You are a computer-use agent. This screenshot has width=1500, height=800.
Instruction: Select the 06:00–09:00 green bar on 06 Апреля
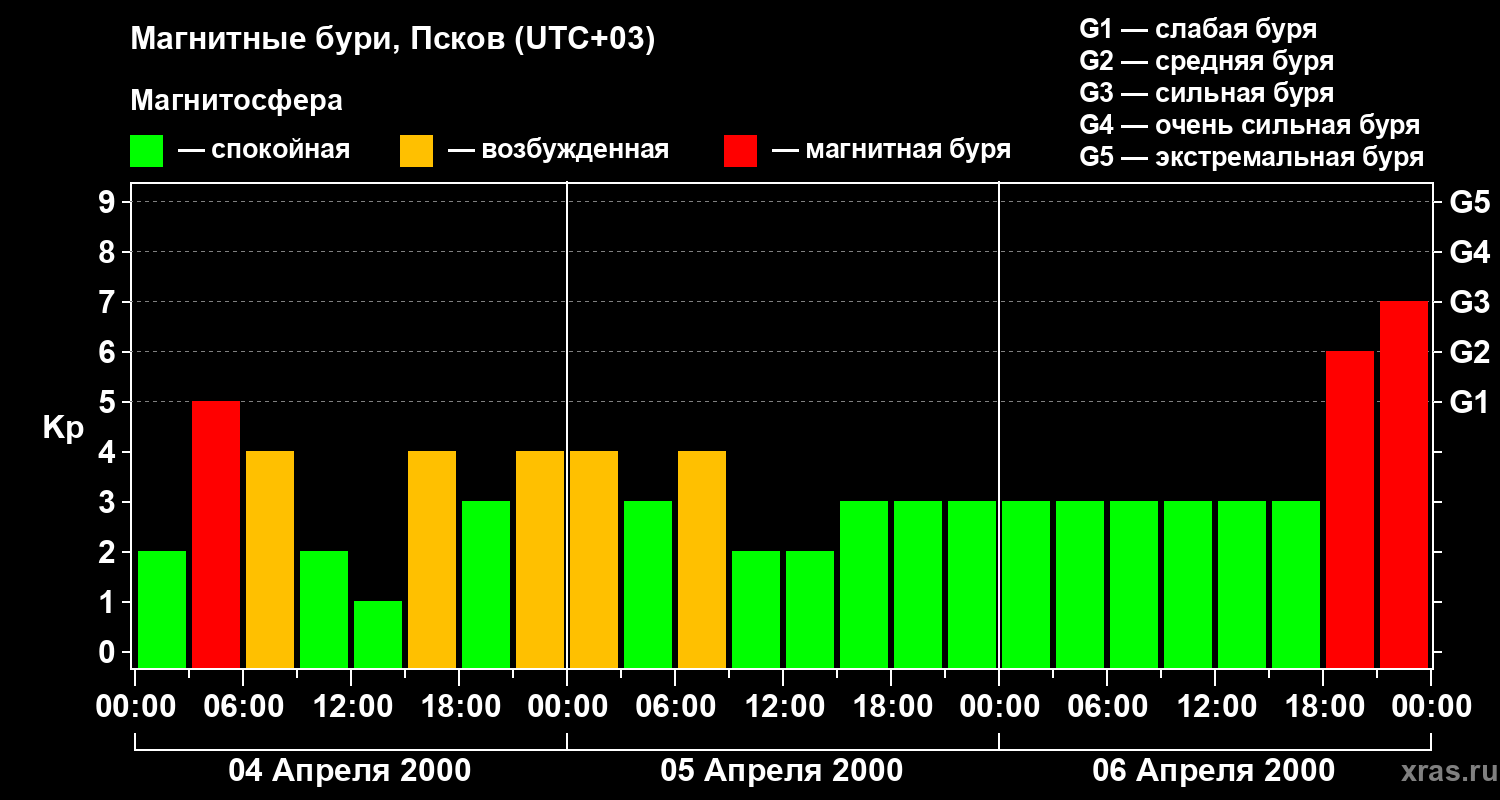pyautogui.click(x=1134, y=584)
